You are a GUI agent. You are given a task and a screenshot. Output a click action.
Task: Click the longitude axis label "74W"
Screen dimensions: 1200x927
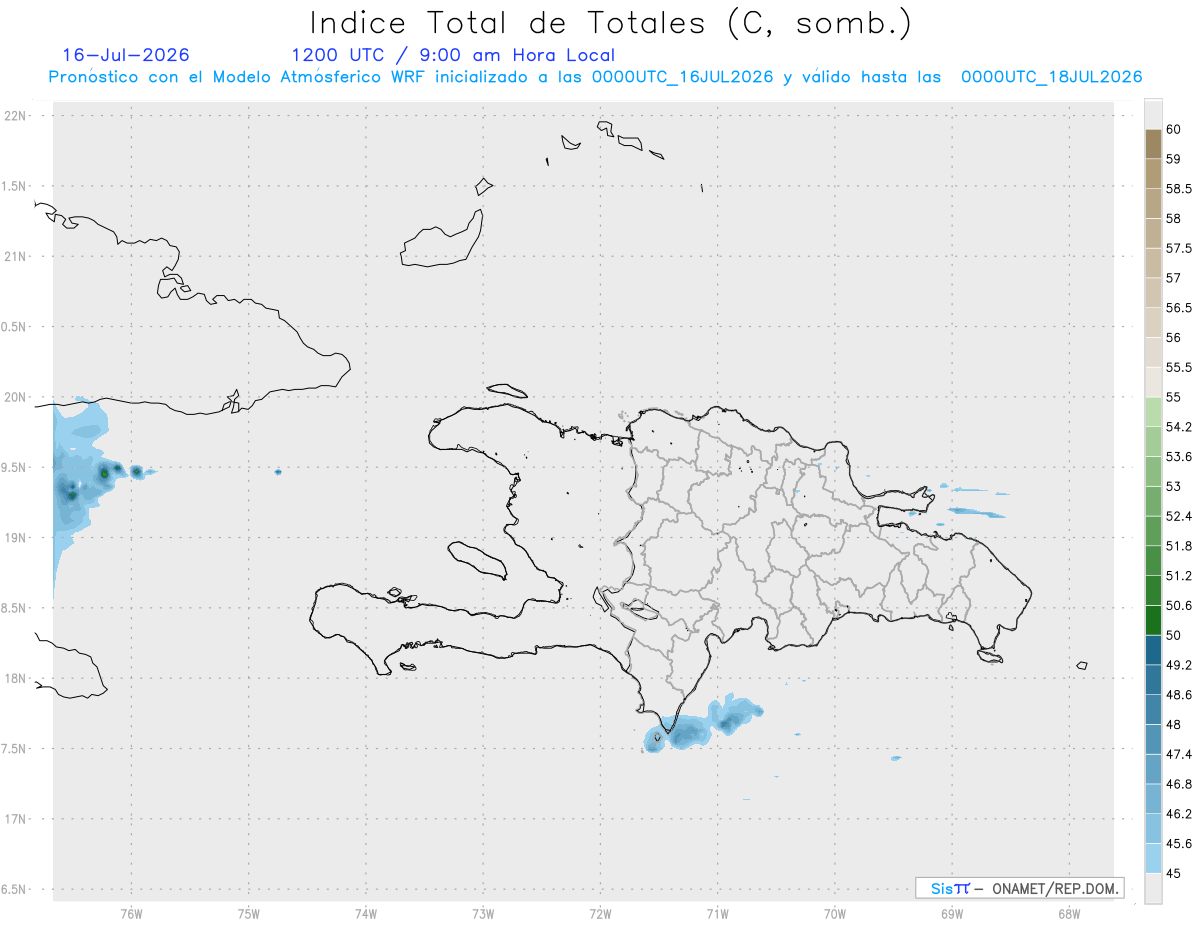[366, 913]
